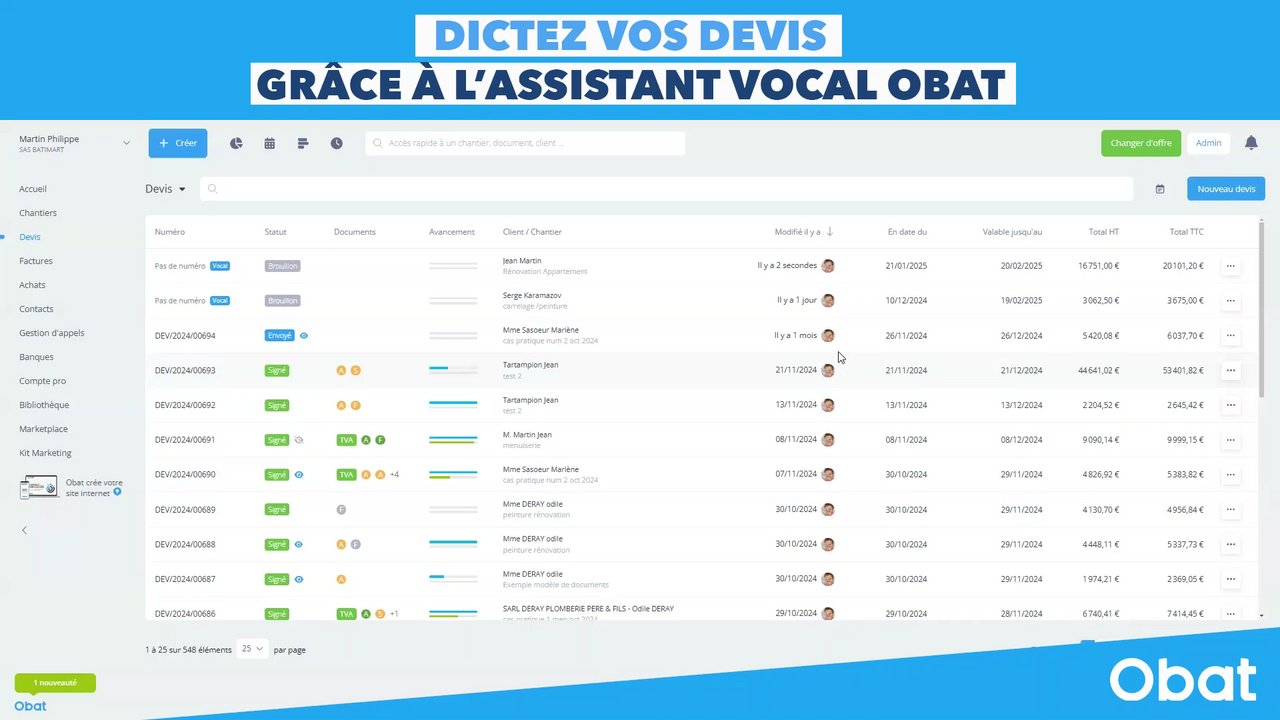The height and width of the screenshot is (720, 1280).
Task: Open more actions for DEV/2024/00693
Action: (x=1231, y=370)
